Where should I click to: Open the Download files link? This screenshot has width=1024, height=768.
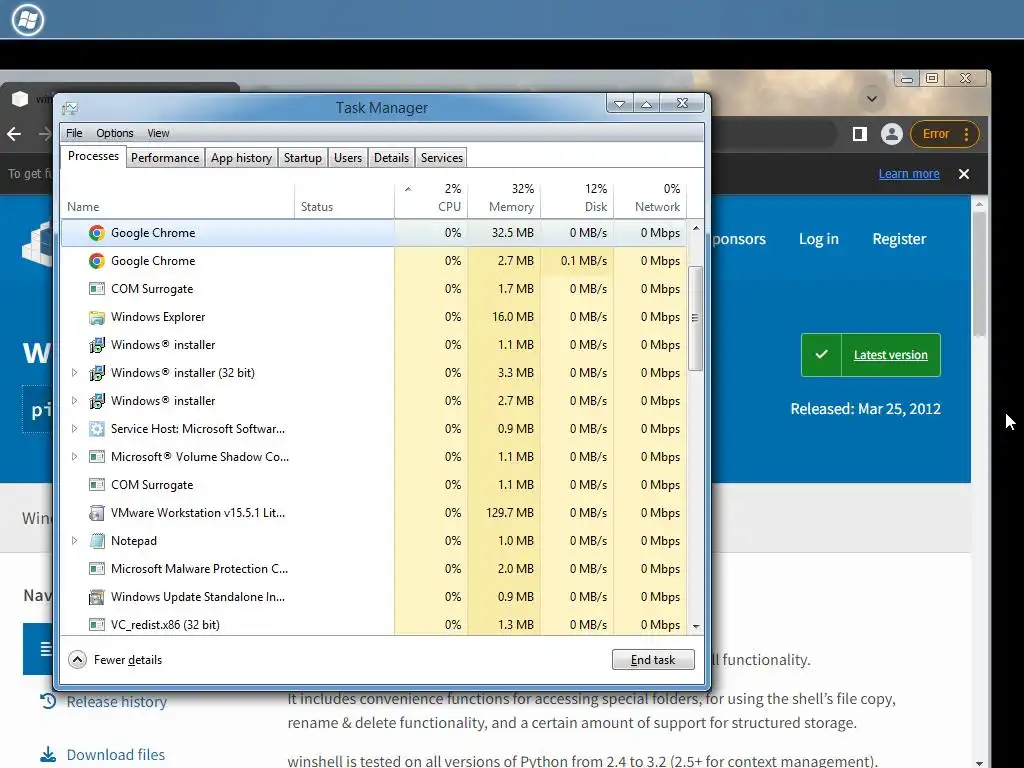tap(116, 755)
